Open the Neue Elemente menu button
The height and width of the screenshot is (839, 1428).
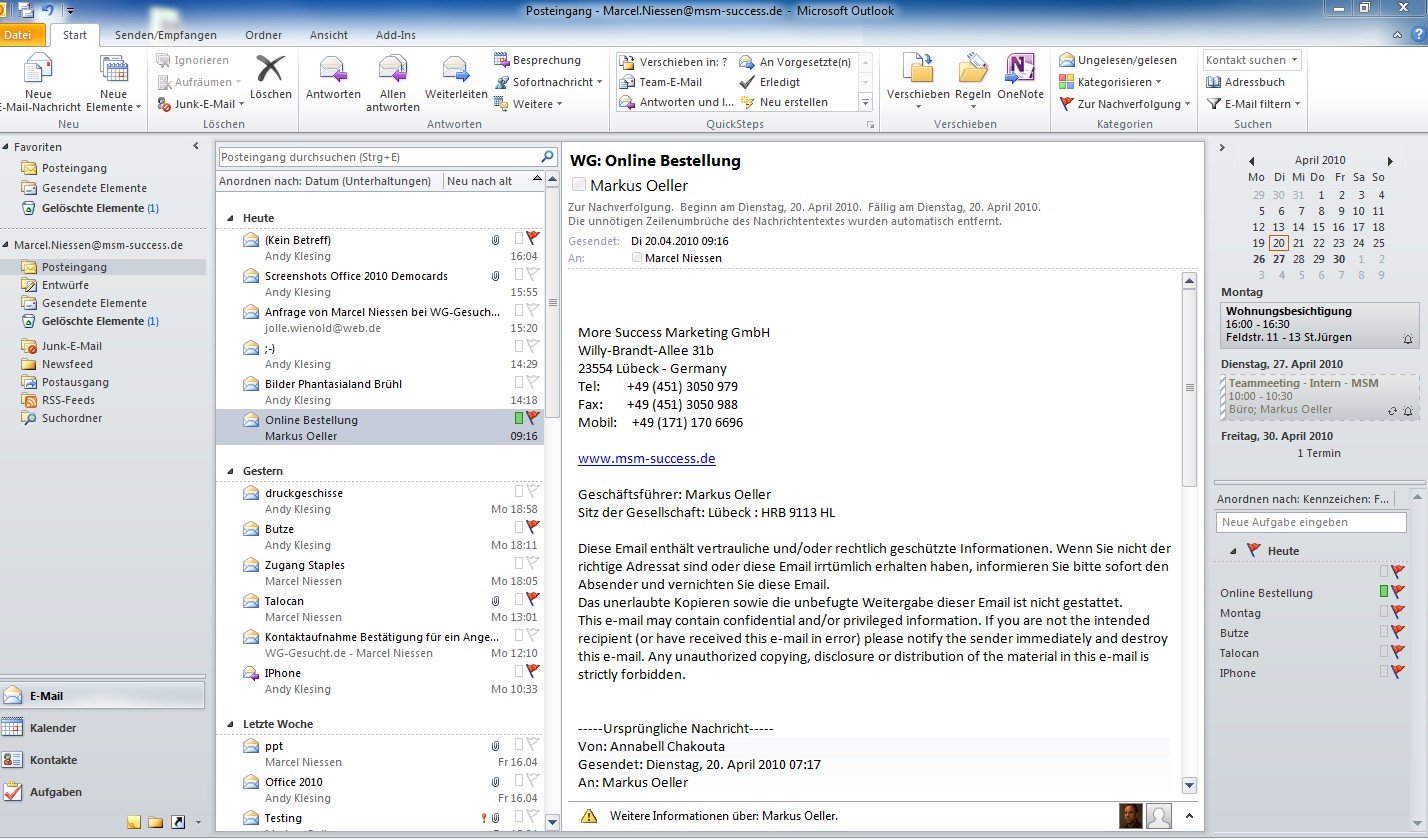113,83
